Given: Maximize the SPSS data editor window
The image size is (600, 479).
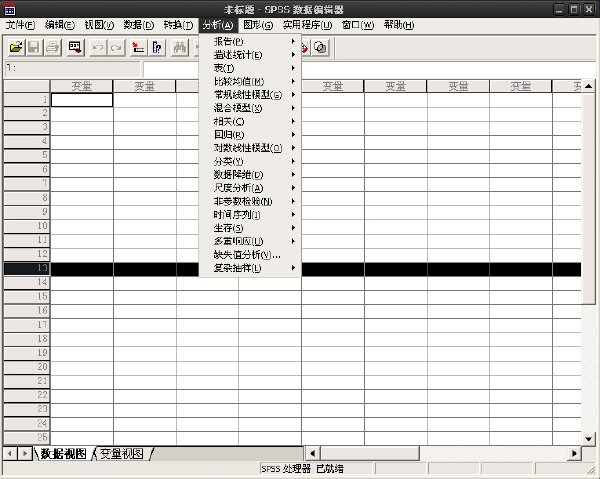Looking at the screenshot, I should coord(574,10).
